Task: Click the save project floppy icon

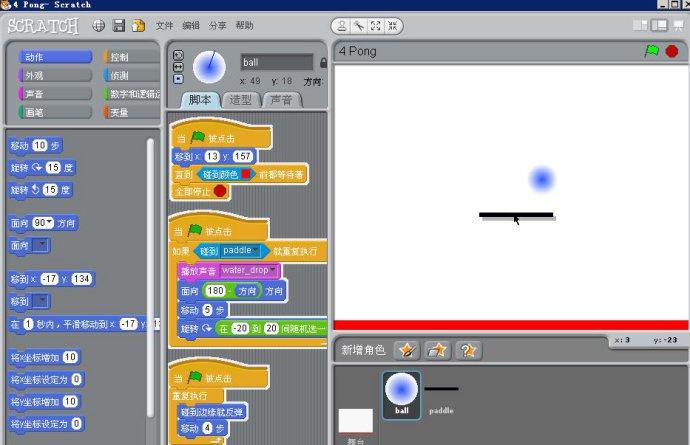Action: click(119, 26)
